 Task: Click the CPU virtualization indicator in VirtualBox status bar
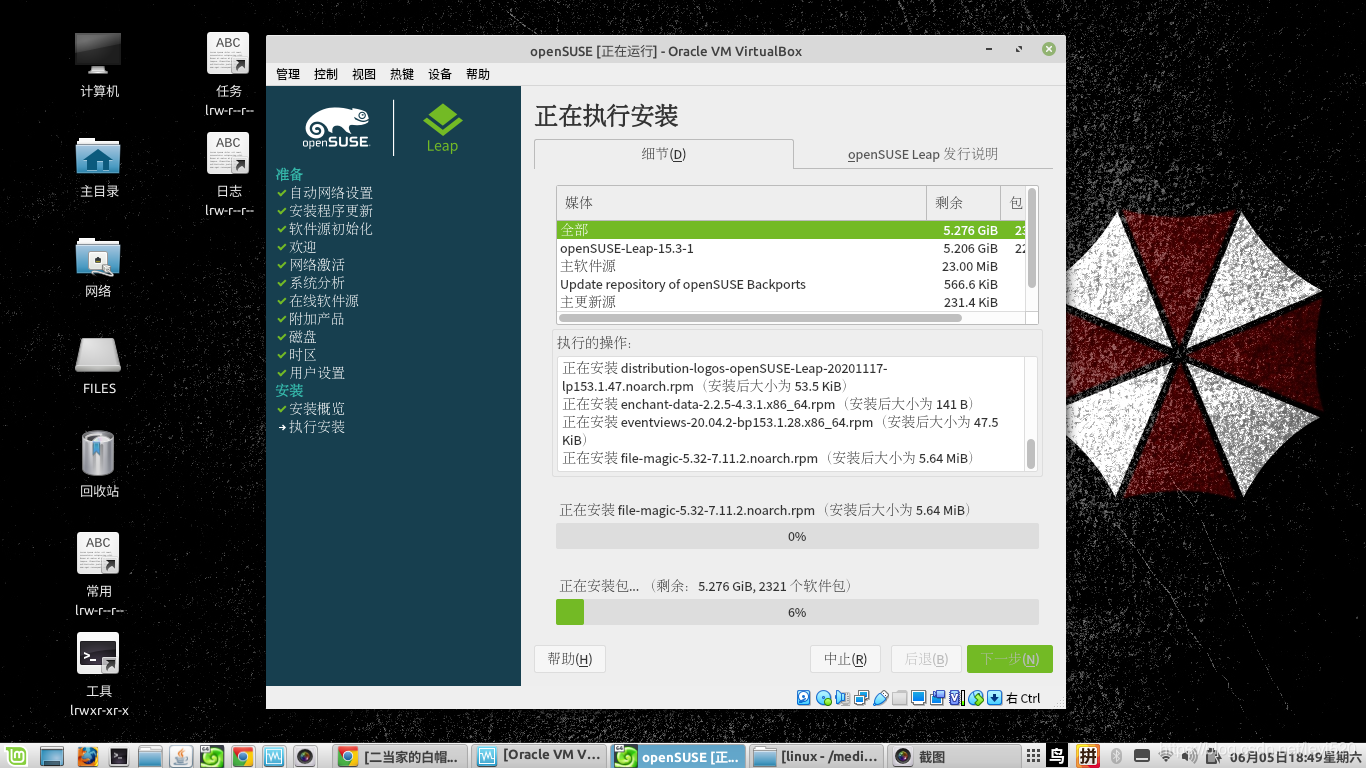tap(956, 698)
